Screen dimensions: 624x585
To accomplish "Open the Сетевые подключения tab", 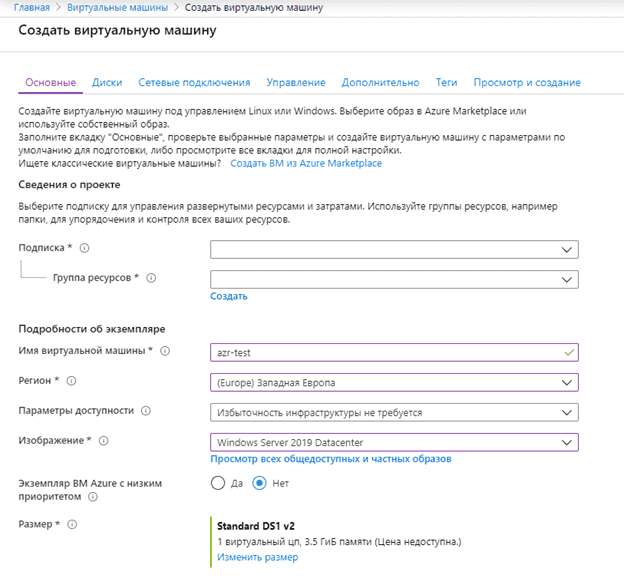I will 194,82.
